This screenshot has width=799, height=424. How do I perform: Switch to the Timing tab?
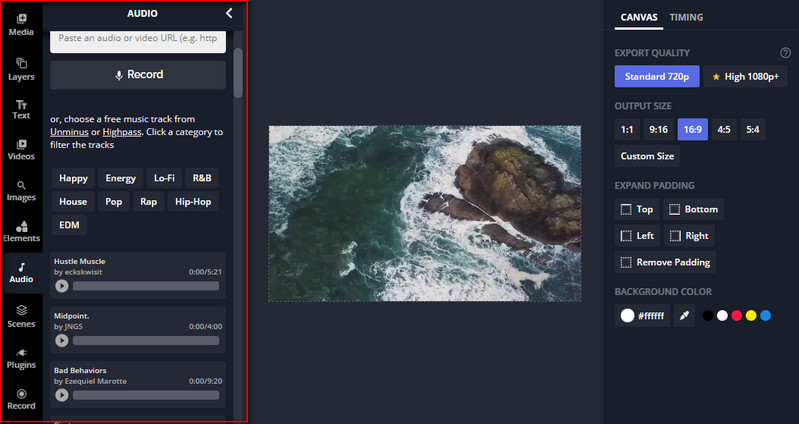tap(686, 17)
